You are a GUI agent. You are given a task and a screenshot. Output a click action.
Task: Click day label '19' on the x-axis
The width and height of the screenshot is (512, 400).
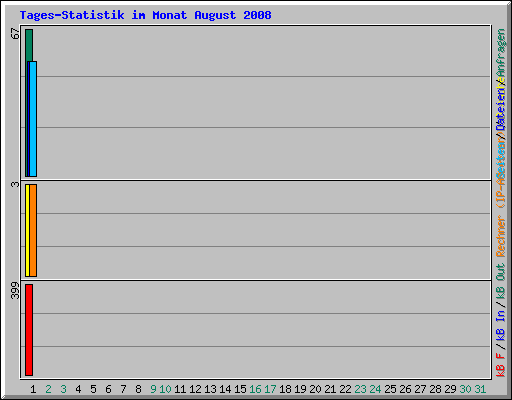pos(300,389)
